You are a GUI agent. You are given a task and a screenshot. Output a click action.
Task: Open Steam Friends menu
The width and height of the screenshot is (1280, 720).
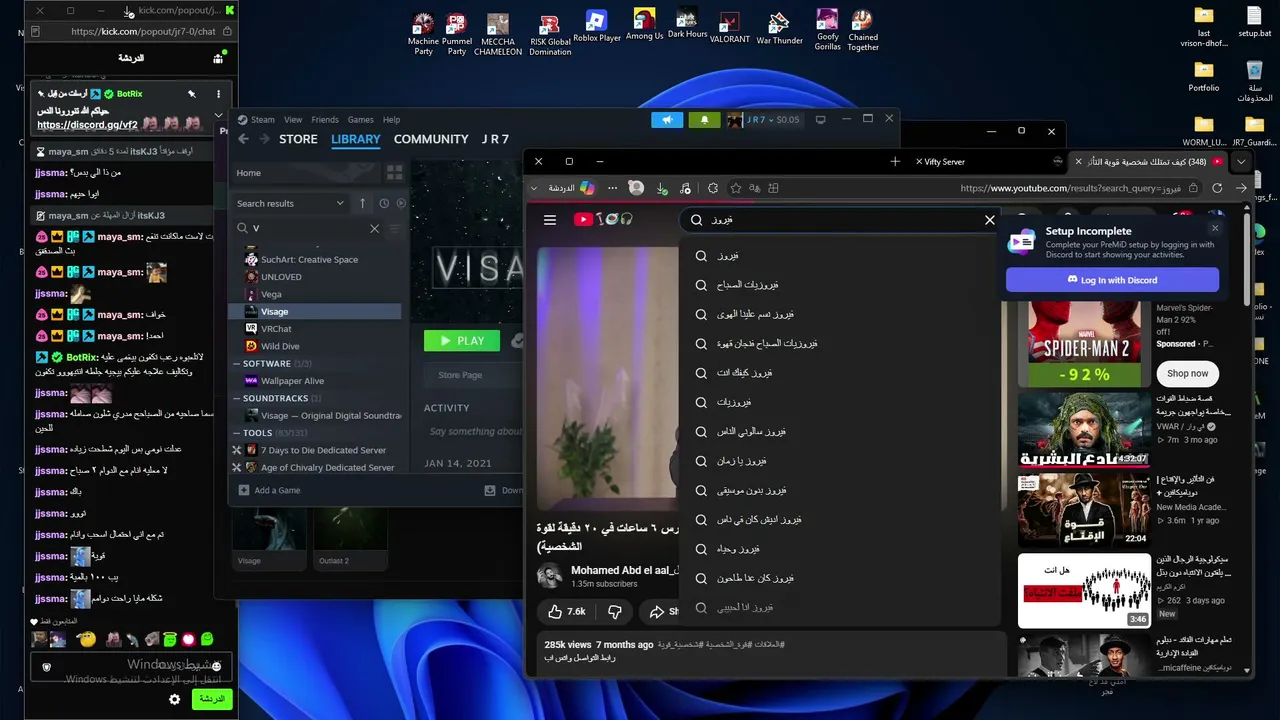click(325, 120)
